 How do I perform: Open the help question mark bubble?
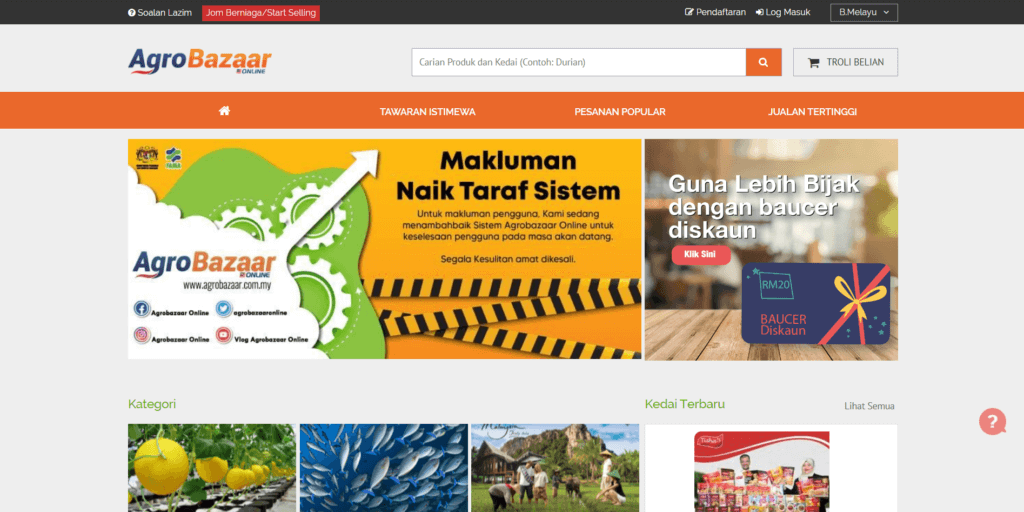coord(992,421)
